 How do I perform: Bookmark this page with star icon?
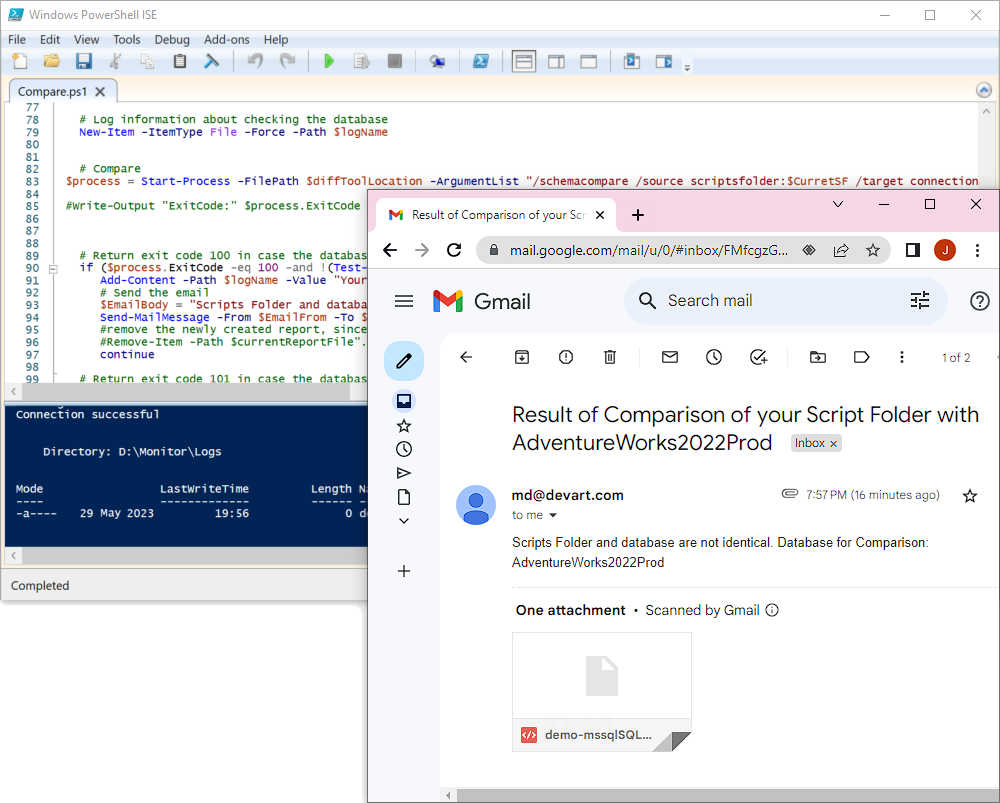(x=872, y=250)
